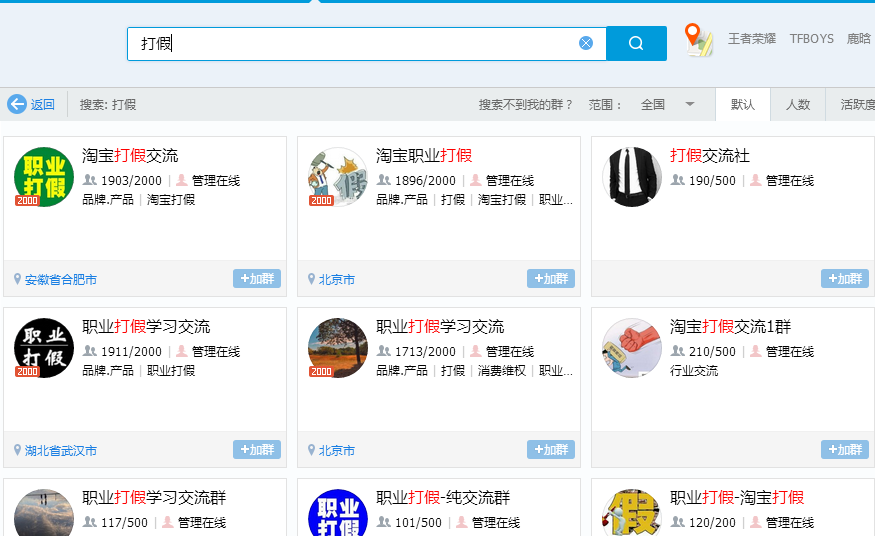875x536 pixels.
Task: Click the member count 117/500
Action: coord(124,523)
